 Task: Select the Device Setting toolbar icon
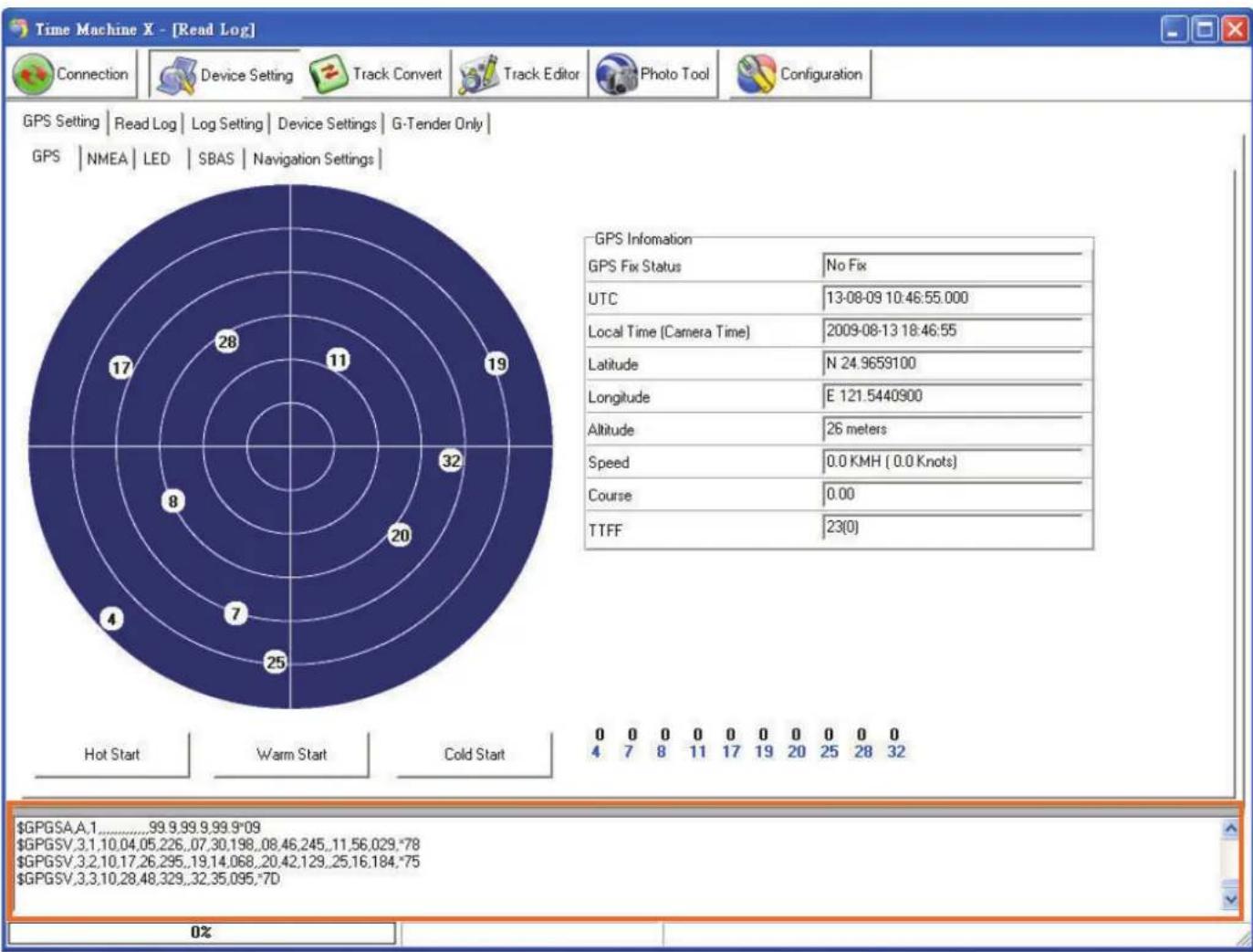coord(176,77)
